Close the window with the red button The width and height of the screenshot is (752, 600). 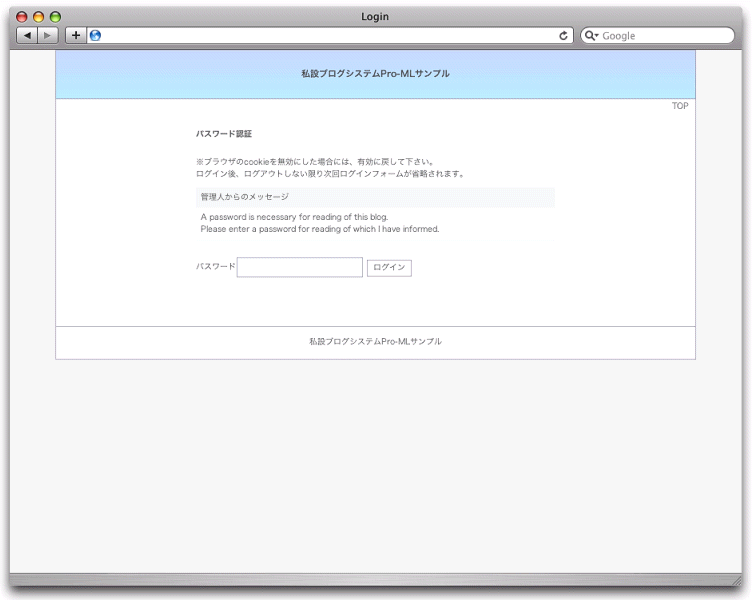[x=22, y=17]
